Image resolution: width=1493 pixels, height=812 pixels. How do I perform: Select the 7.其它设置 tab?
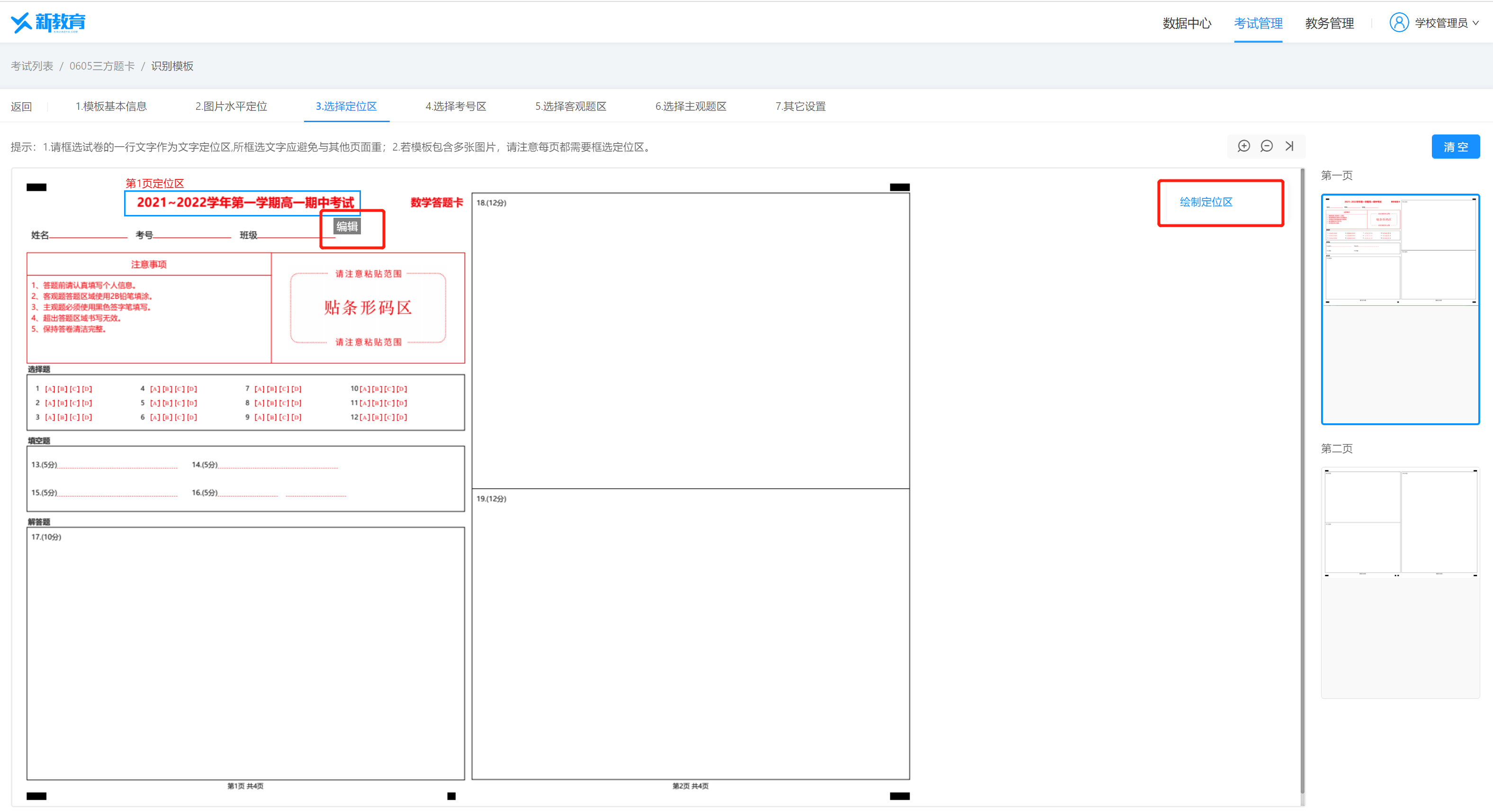[x=800, y=106]
